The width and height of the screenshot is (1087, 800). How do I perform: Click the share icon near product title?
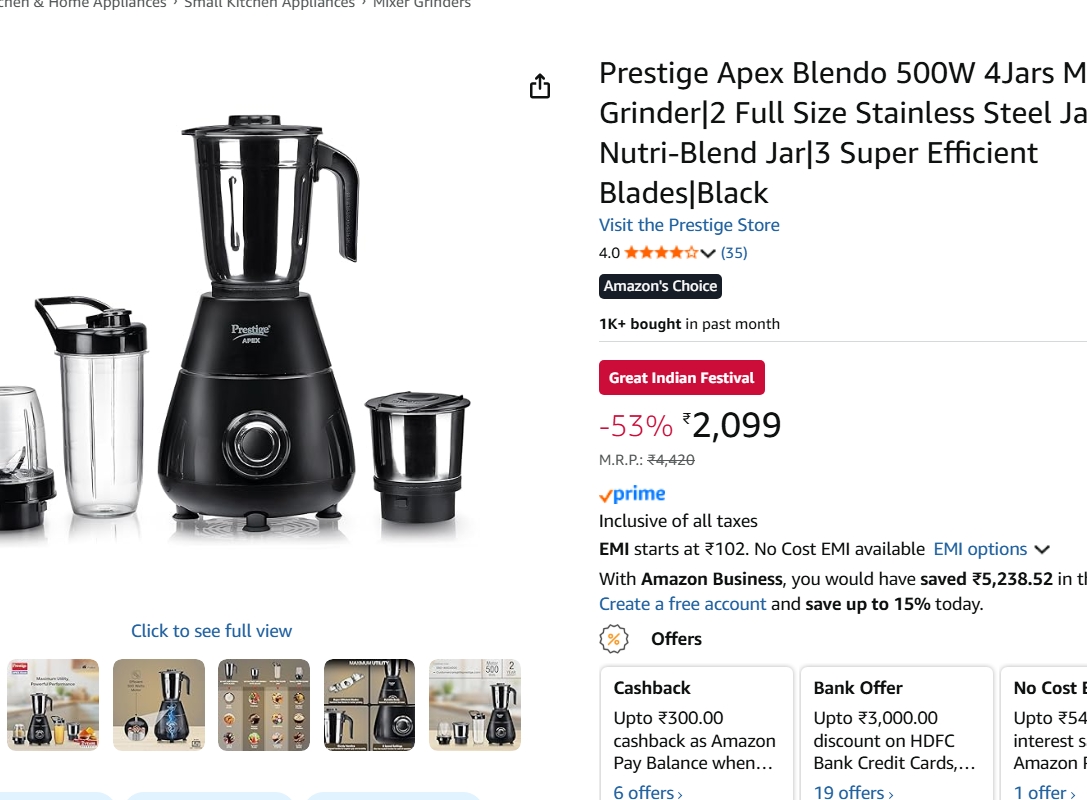coord(540,87)
